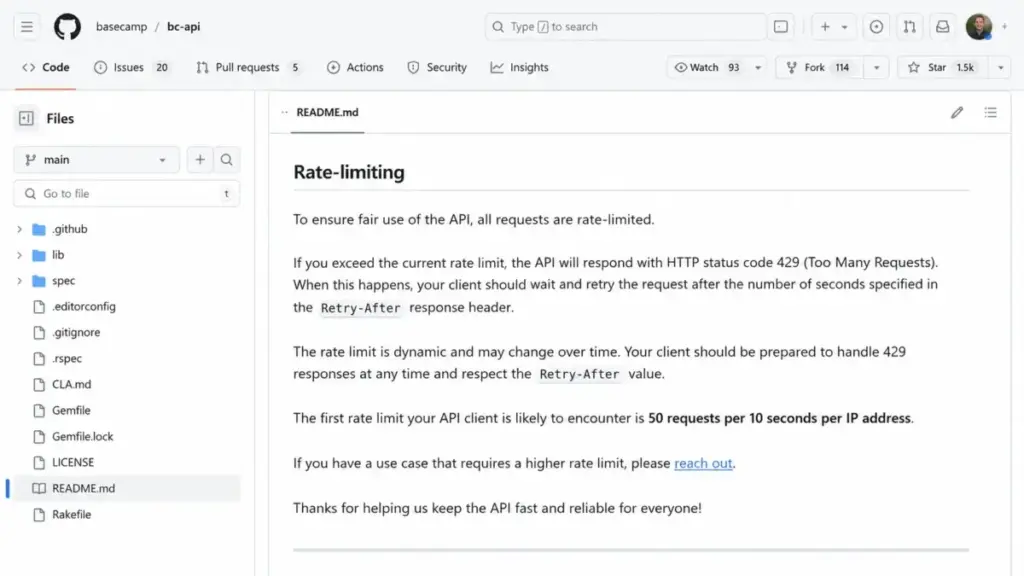The height and width of the screenshot is (576, 1024).
Task: Open the Fork options dropdown arrow
Action: [x=876, y=67]
